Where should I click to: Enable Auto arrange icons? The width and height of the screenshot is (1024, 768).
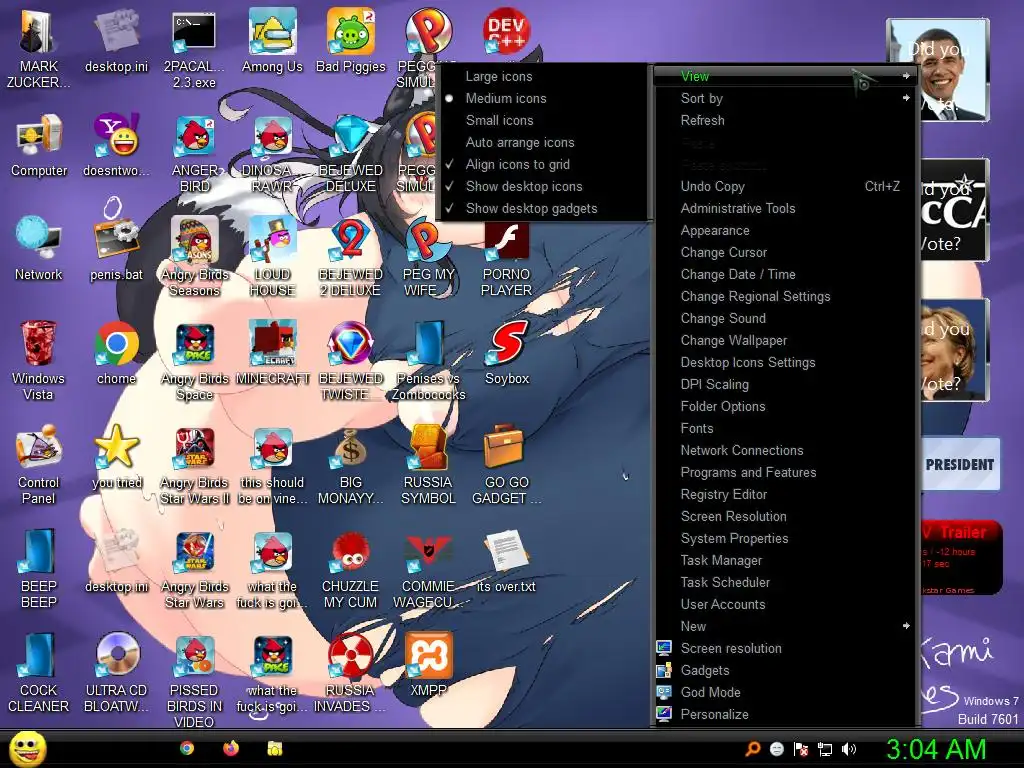click(x=544, y=142)
